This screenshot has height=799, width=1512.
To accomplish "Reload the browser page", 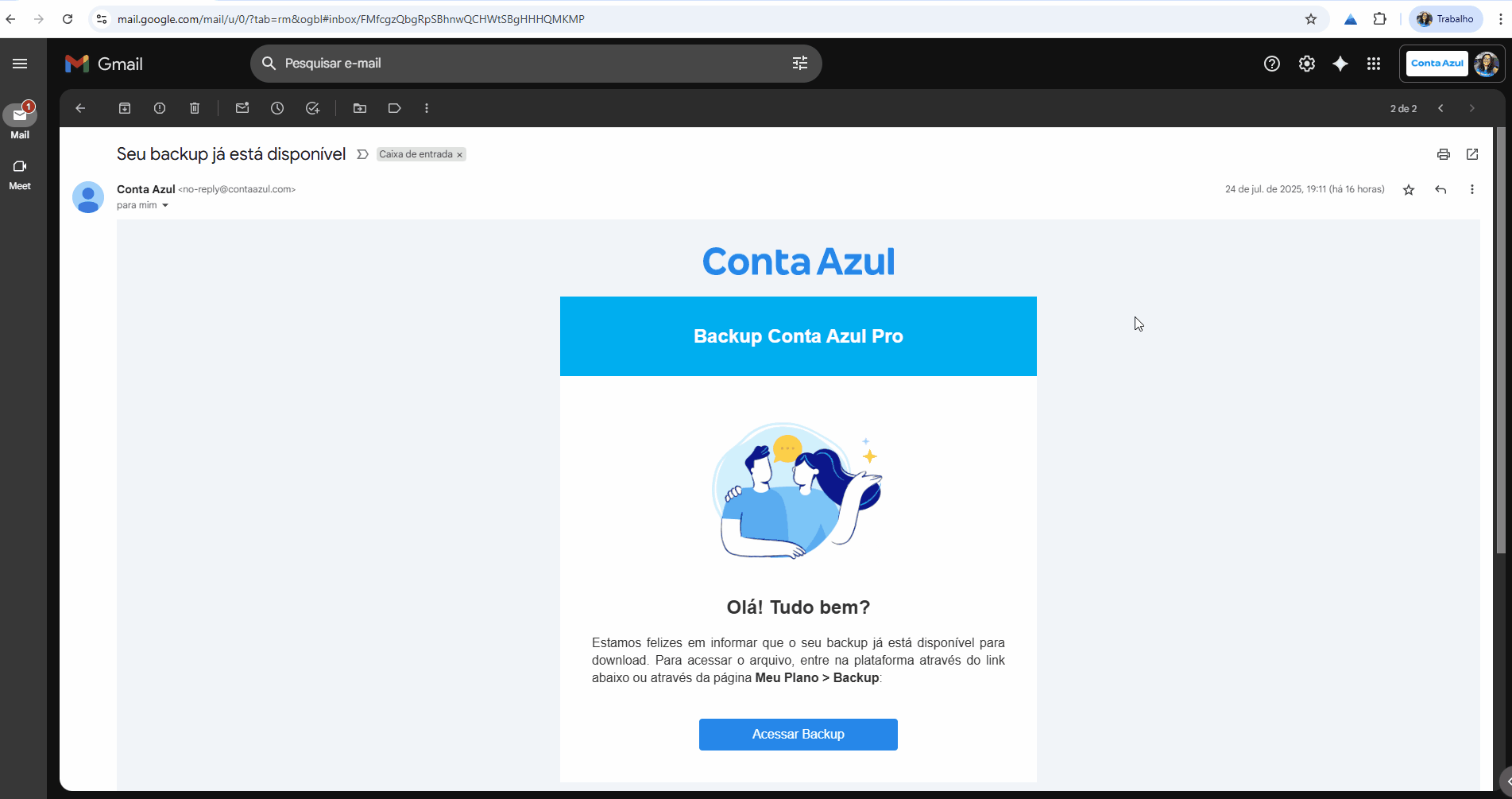I will (68, 19).
